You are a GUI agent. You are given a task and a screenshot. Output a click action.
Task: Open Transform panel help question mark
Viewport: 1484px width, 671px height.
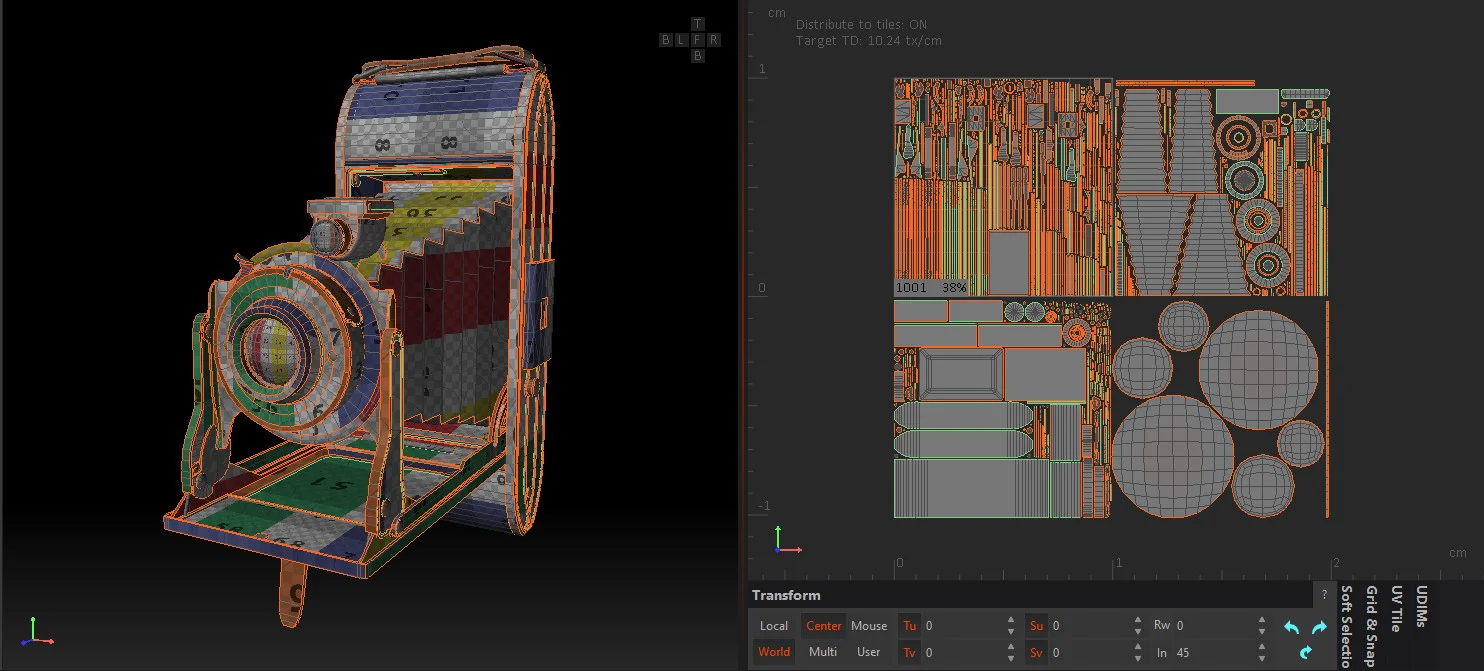(x=1324, y=595)
